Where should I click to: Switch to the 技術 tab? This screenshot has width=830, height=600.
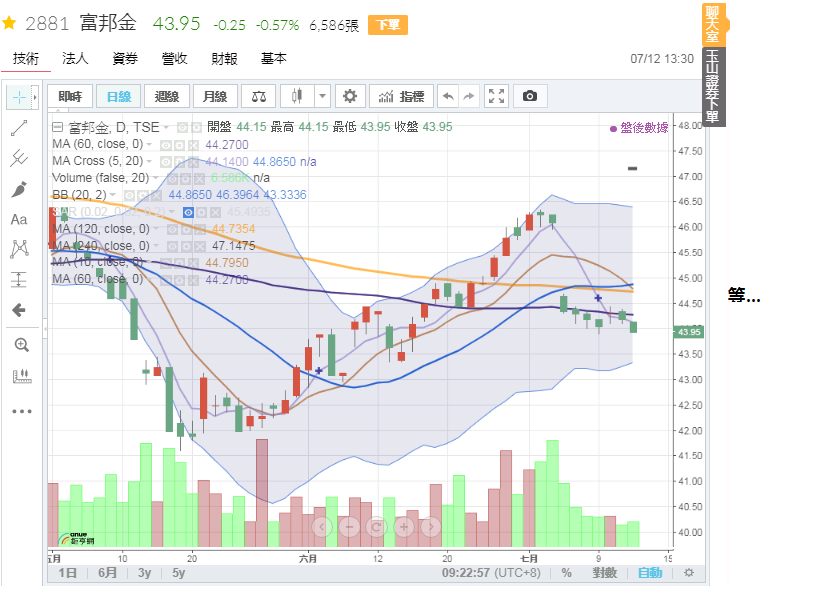point(26,58)
